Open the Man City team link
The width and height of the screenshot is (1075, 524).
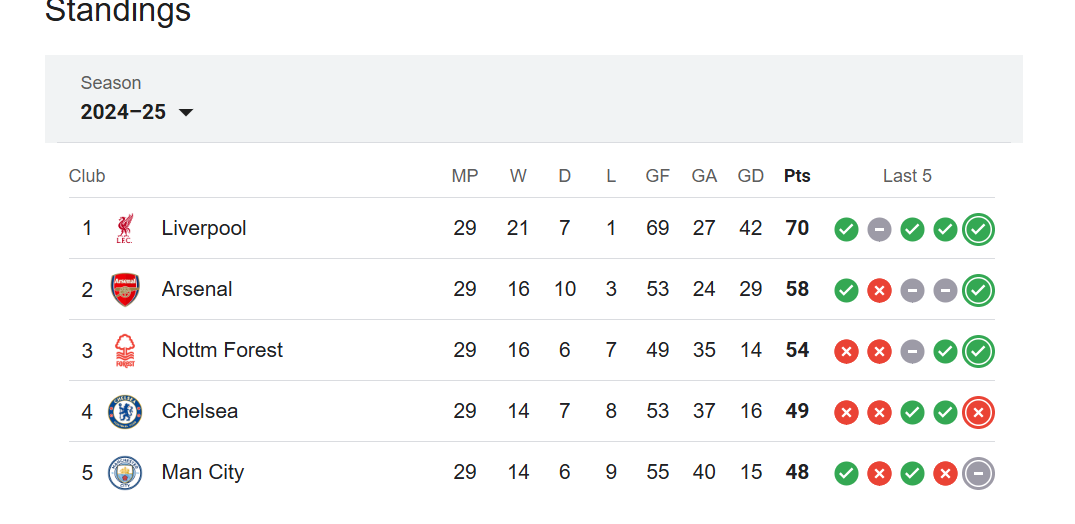point(203,473)
